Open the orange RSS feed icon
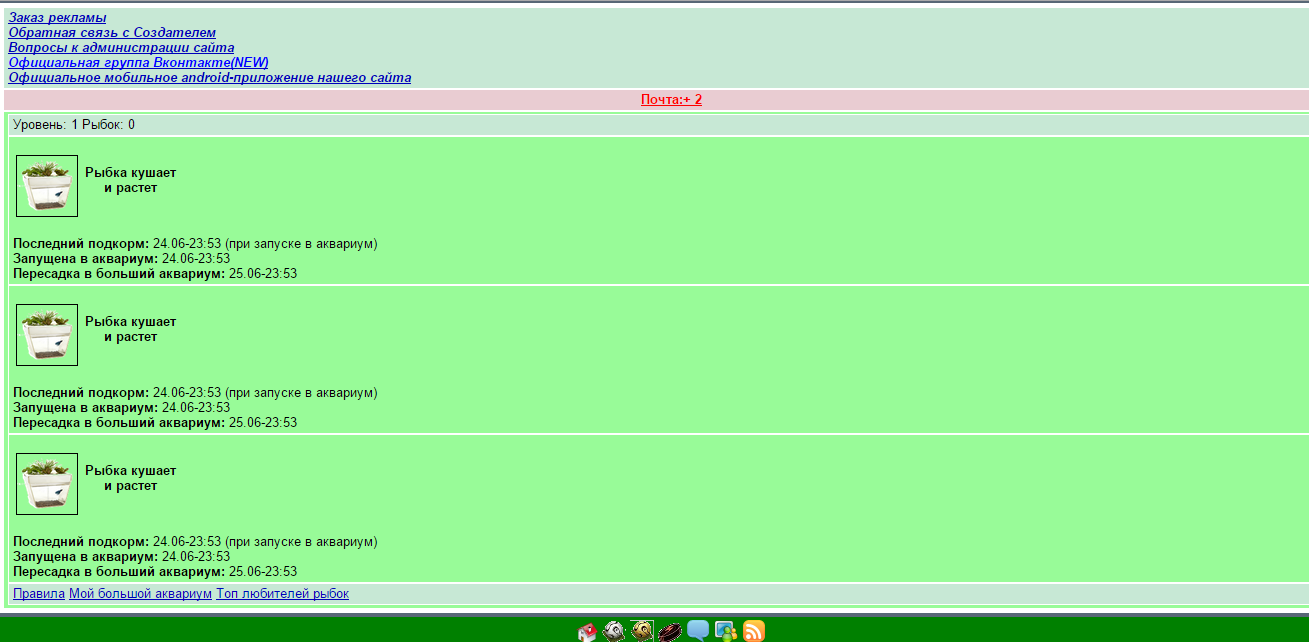 pyautogui.click(x=754, y=631)
